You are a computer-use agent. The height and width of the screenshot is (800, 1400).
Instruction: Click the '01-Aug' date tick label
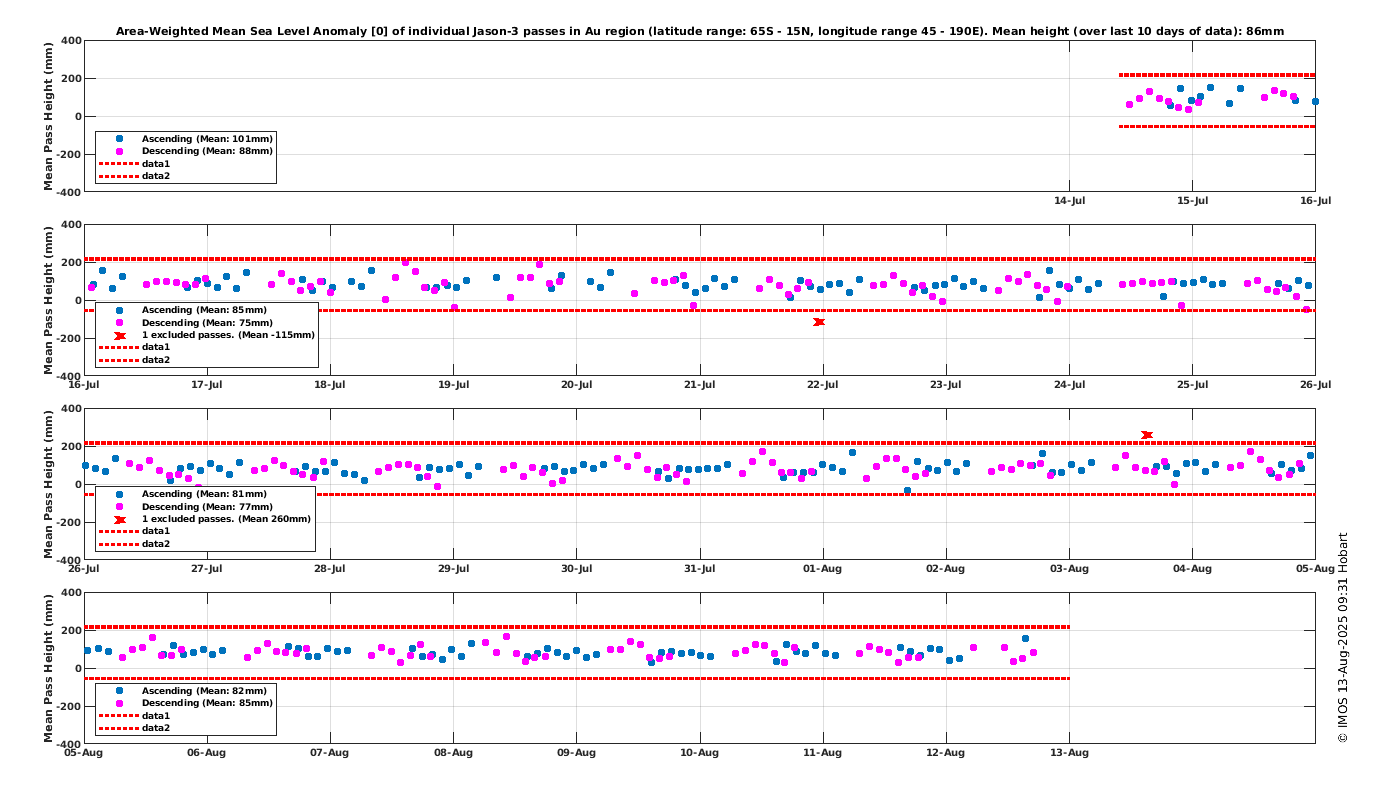click(x=822, y=569)
